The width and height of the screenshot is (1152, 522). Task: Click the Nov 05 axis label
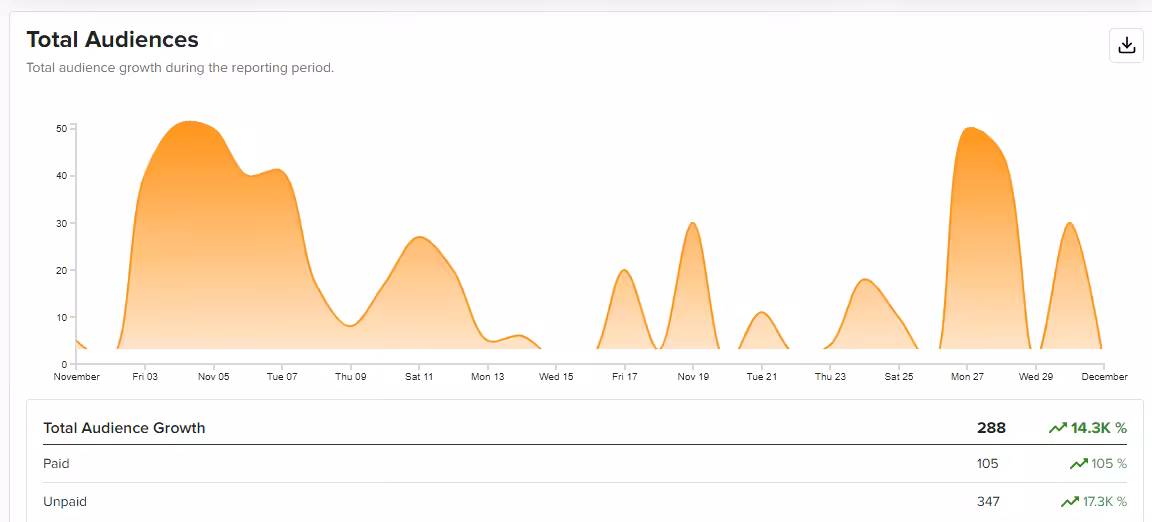(213, 376)
